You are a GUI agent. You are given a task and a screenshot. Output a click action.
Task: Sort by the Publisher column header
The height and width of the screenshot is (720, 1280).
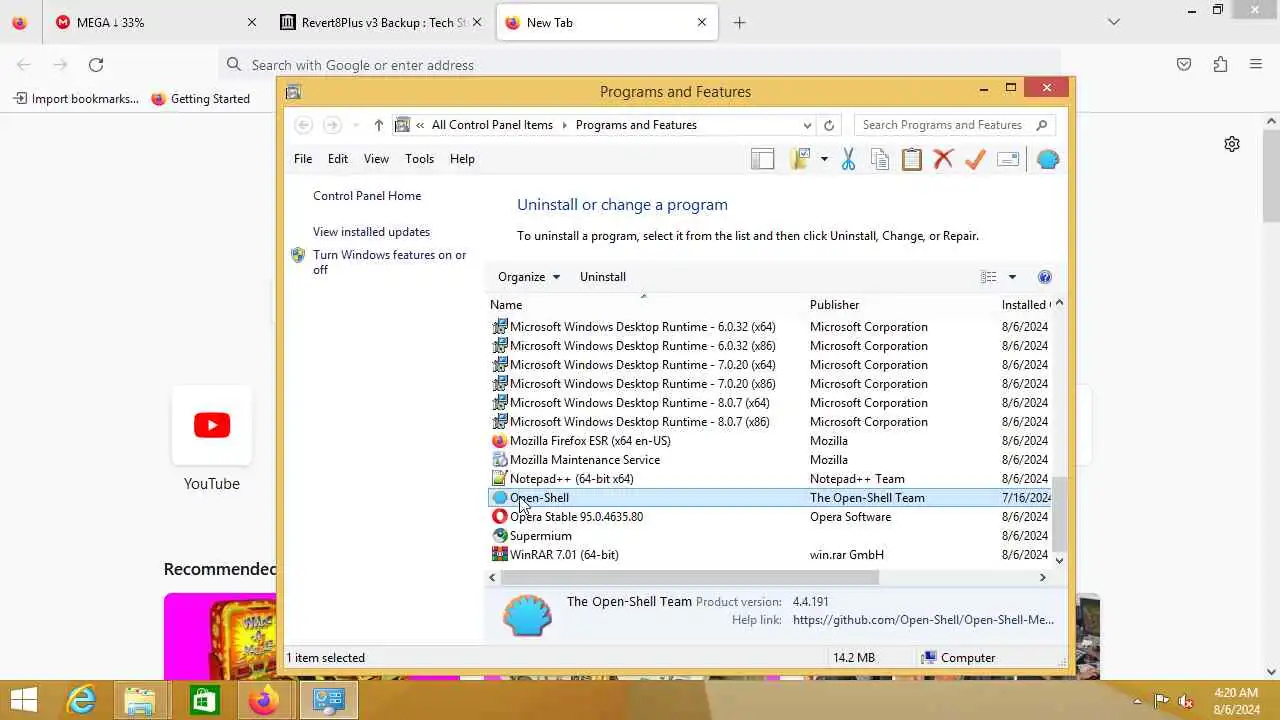coord(902,305)
